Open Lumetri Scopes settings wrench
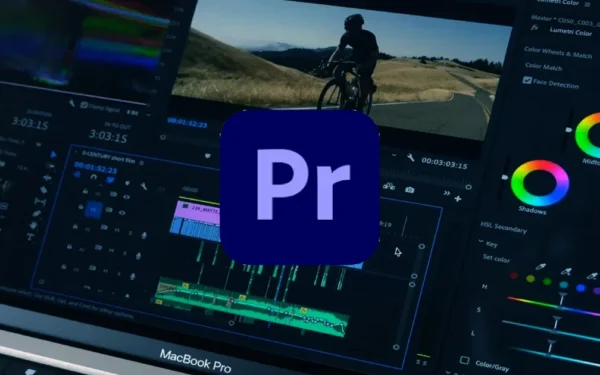600x375 pixels. pos(72,103)
